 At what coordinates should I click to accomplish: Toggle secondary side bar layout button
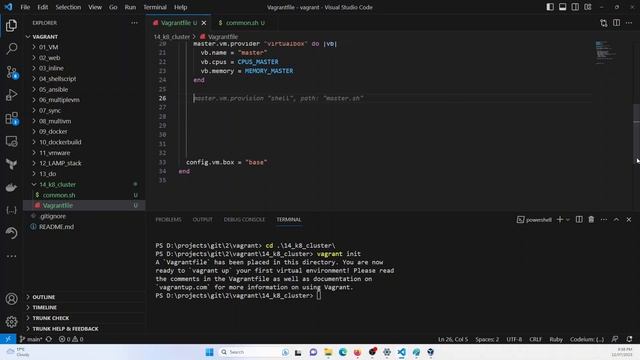click(x=575, y=7)
